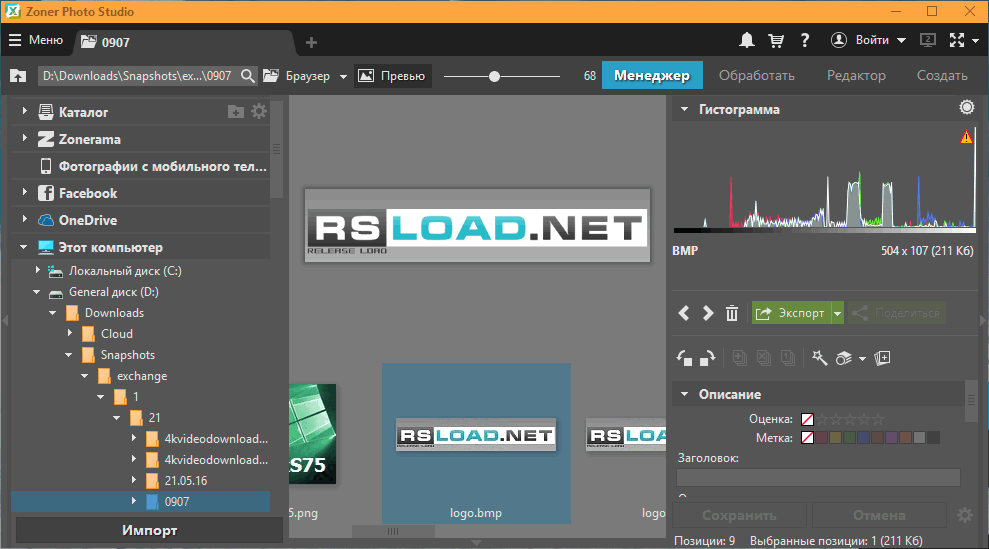Expand the Каталог tree node
This screenshot has width=989, height=549.
tap(25, 111)
